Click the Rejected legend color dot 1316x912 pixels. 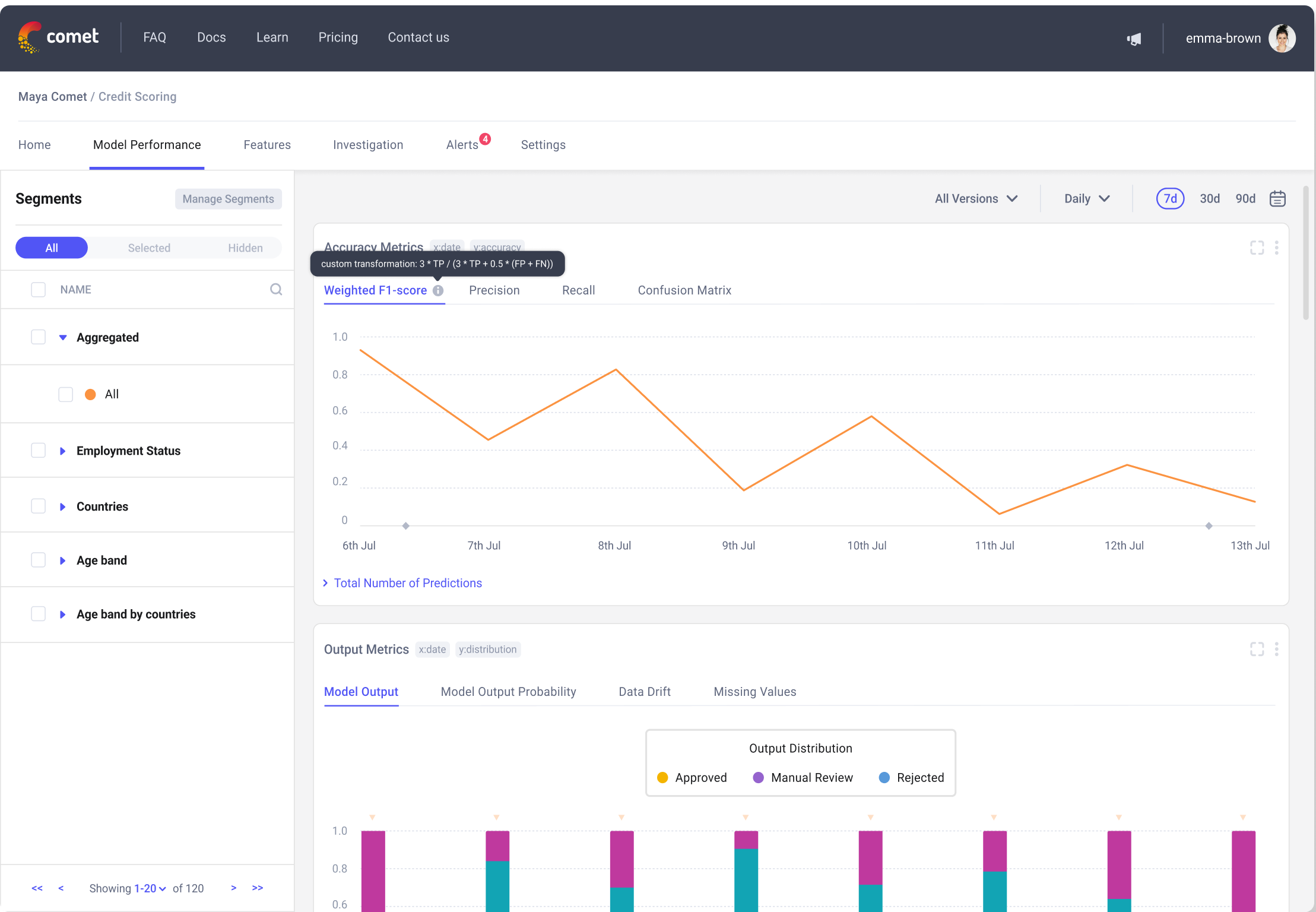(x=884, y=777)
